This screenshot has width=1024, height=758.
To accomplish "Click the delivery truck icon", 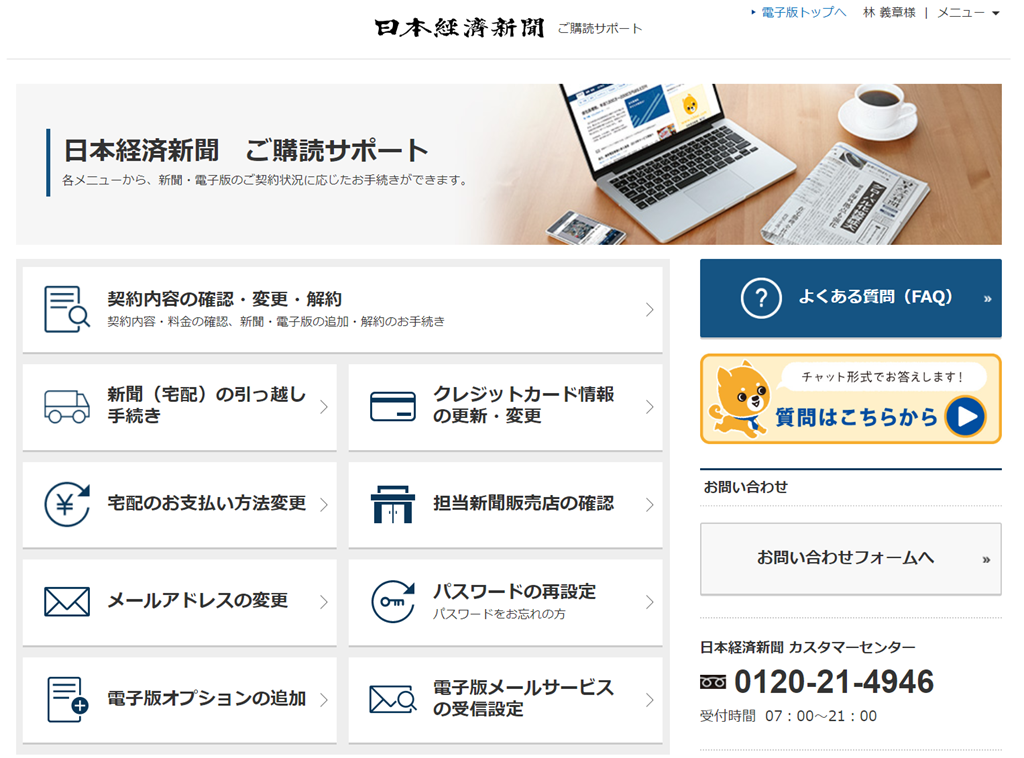I will pos(67,406).
